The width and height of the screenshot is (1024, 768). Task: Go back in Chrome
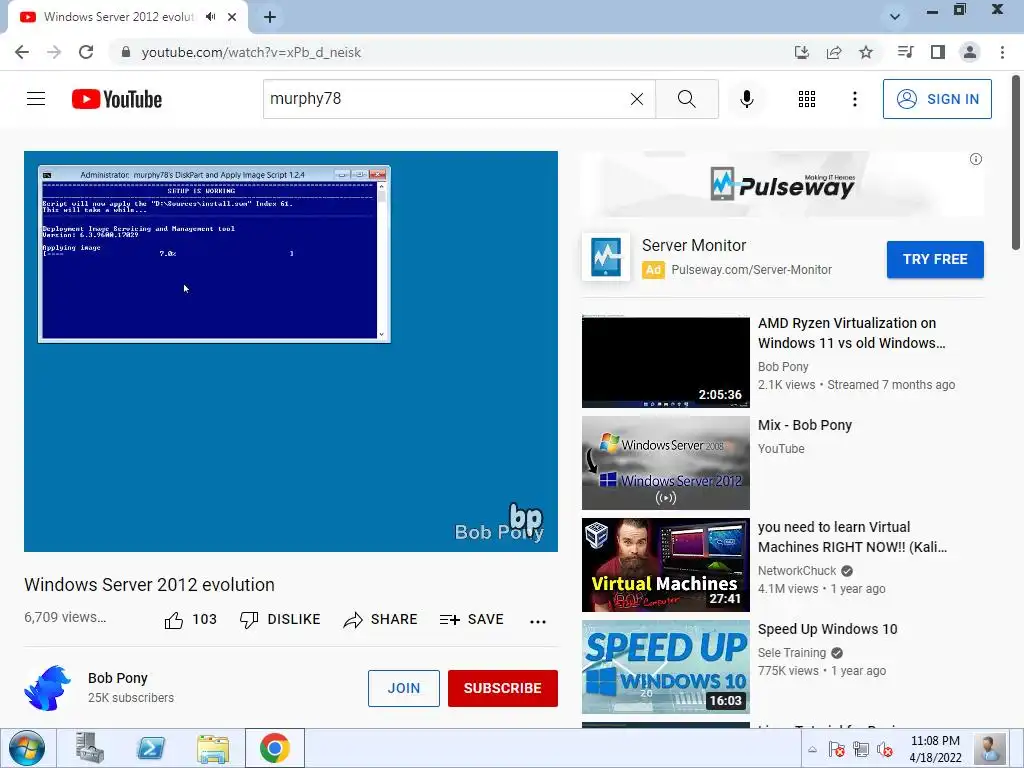point(22,52)
